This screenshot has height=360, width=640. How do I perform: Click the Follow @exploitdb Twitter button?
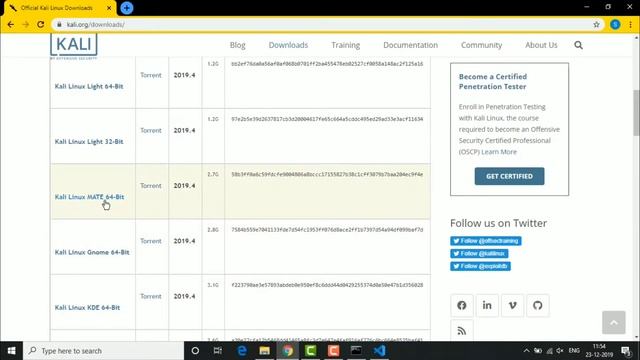point(480,266)
